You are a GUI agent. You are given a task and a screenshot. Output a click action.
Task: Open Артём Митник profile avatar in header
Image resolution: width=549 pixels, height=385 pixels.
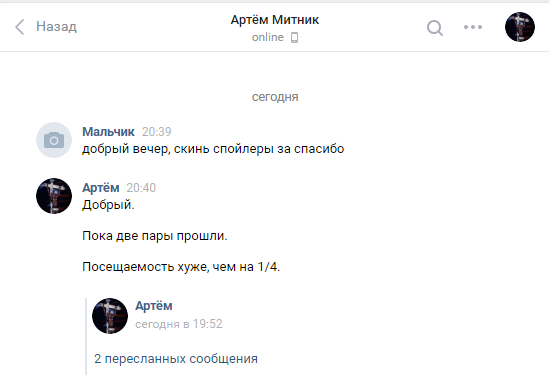click(520, 27)
